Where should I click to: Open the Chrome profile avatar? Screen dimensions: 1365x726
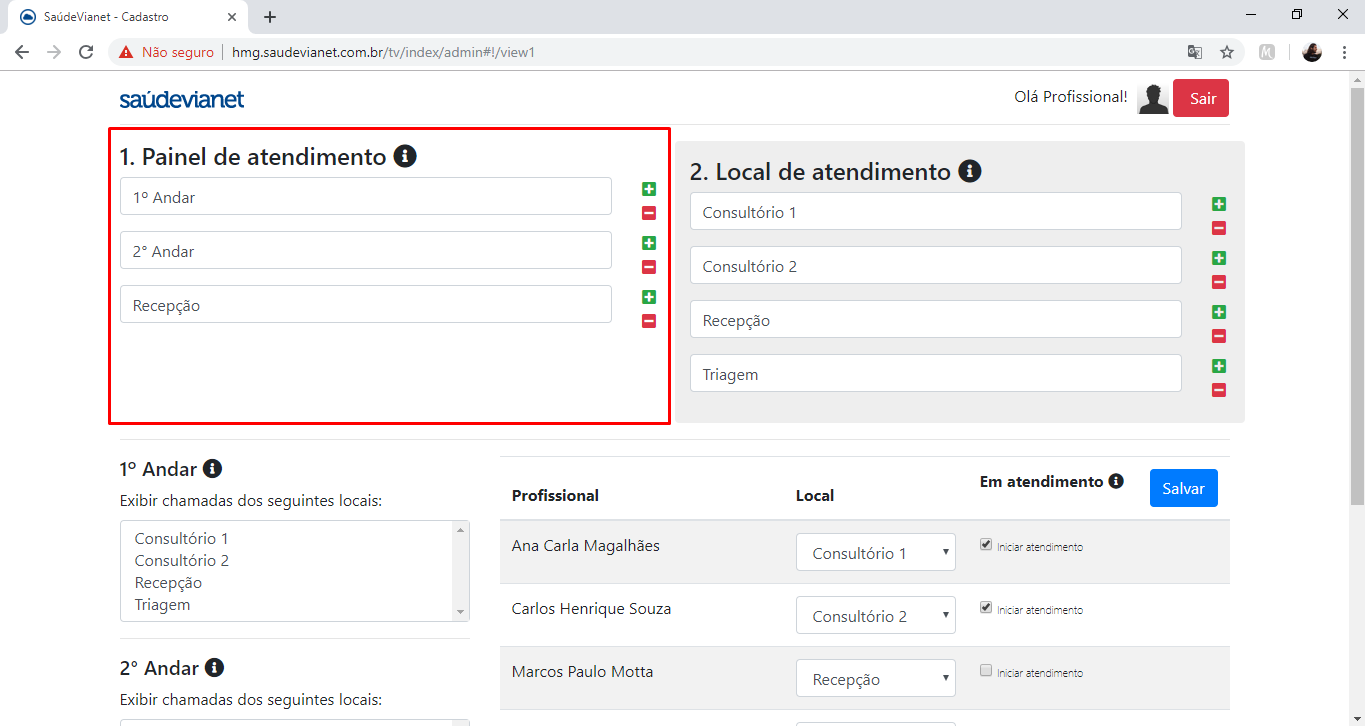tap(1312, 52)
